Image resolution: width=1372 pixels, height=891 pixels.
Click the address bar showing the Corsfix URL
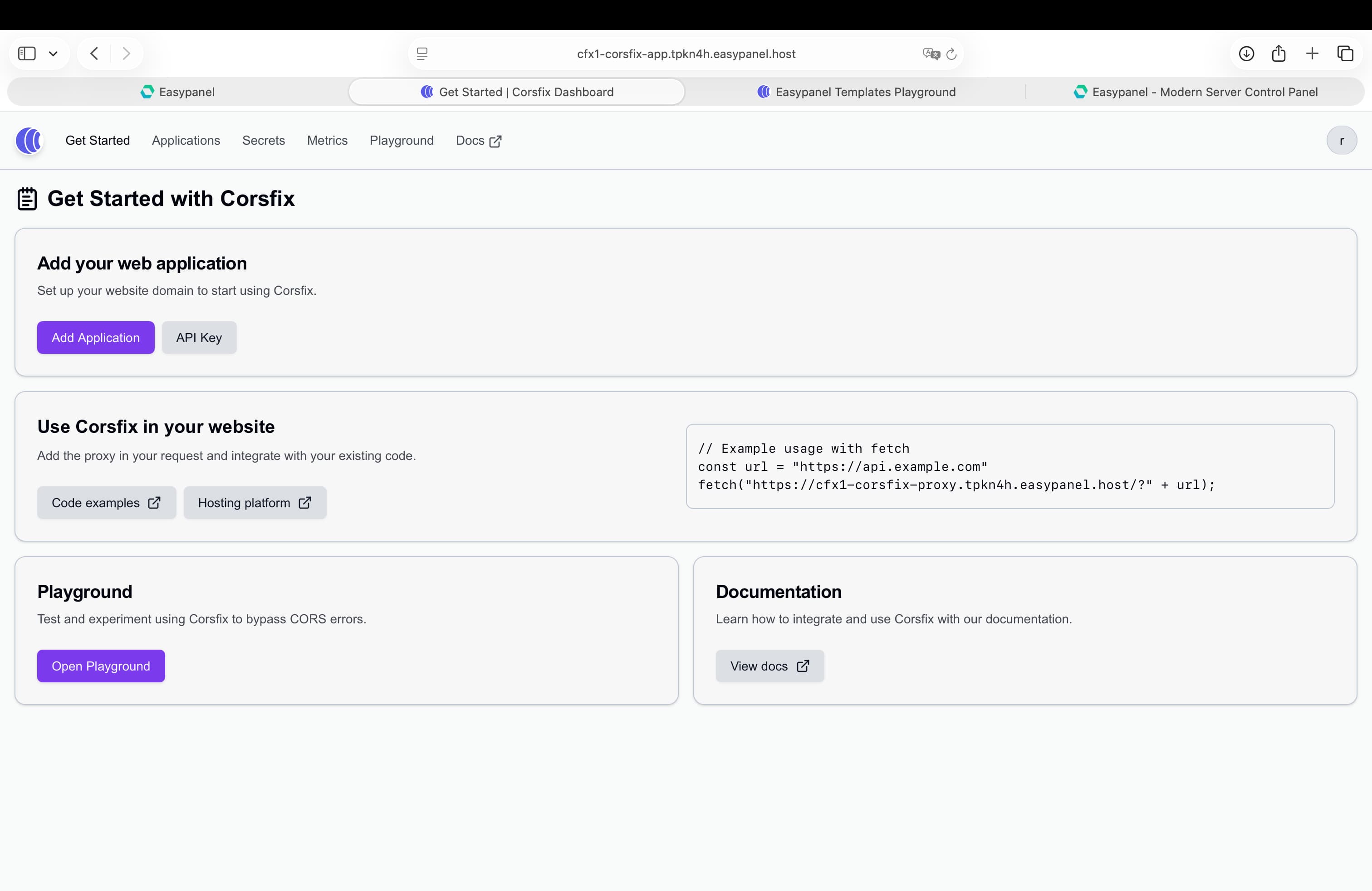686,54
